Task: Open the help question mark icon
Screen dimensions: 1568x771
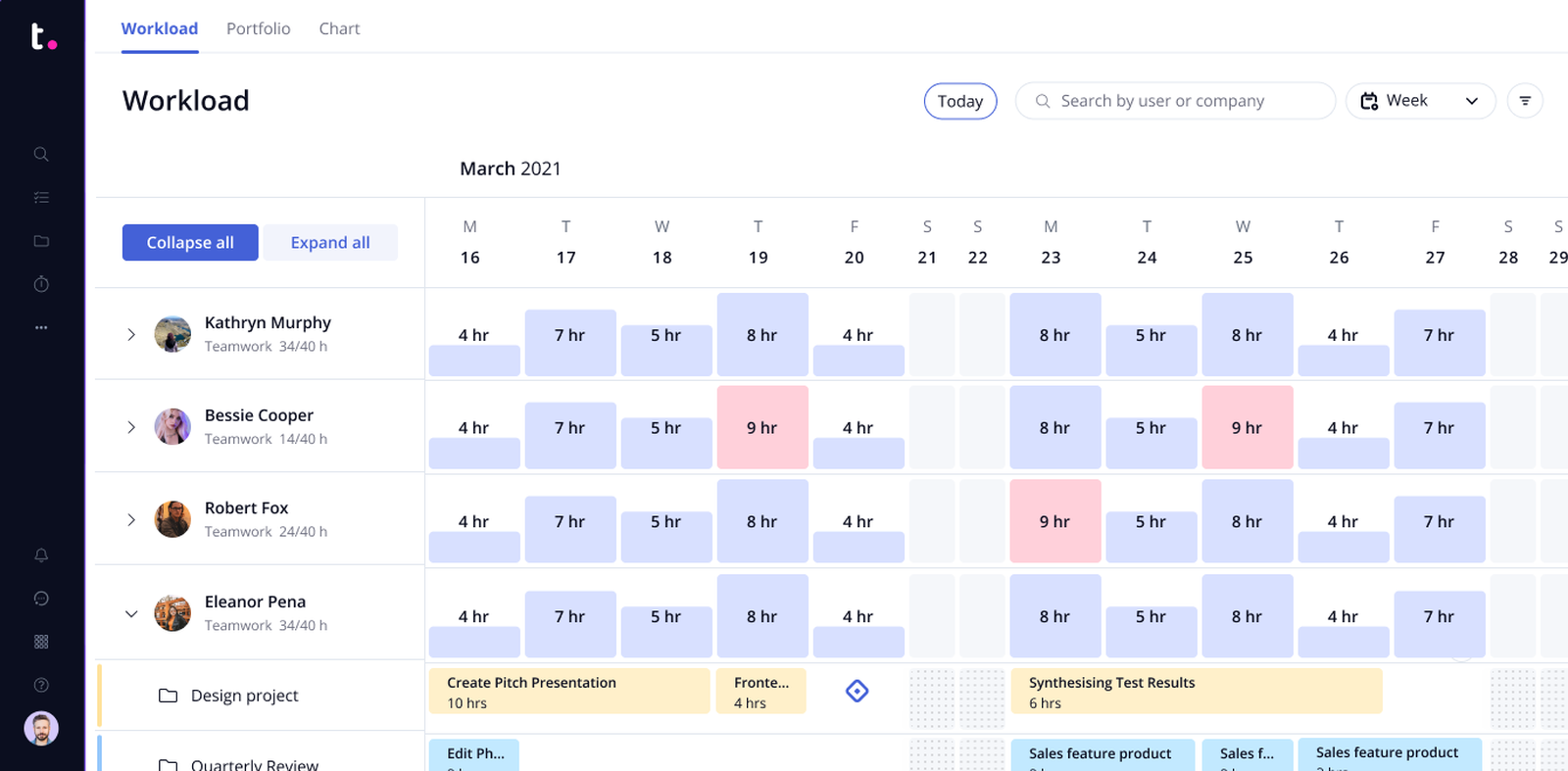Action: pos(41,685)
